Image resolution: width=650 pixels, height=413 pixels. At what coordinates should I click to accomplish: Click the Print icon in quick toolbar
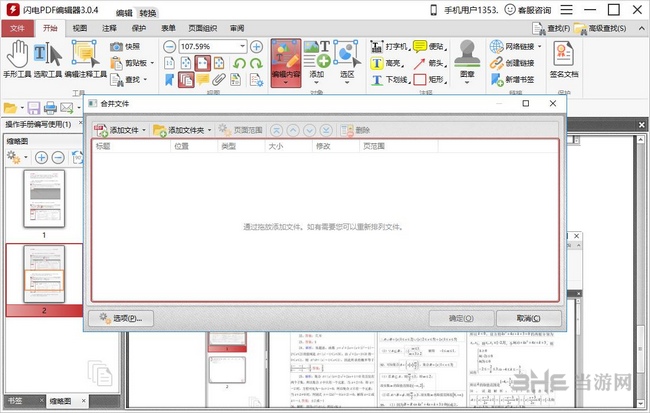[50, 108]
